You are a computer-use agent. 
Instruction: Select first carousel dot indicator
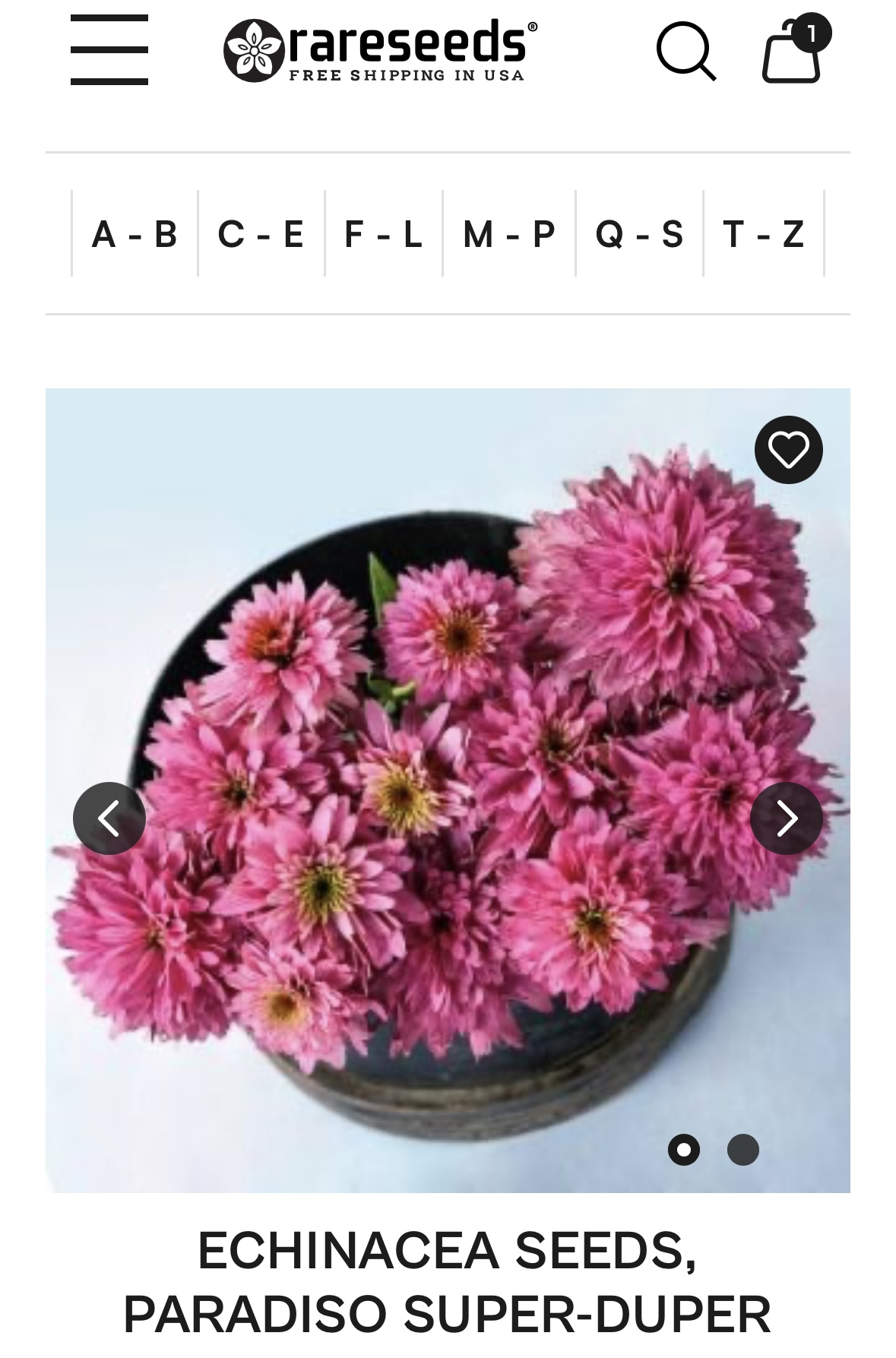click(x=684, y=1150)
